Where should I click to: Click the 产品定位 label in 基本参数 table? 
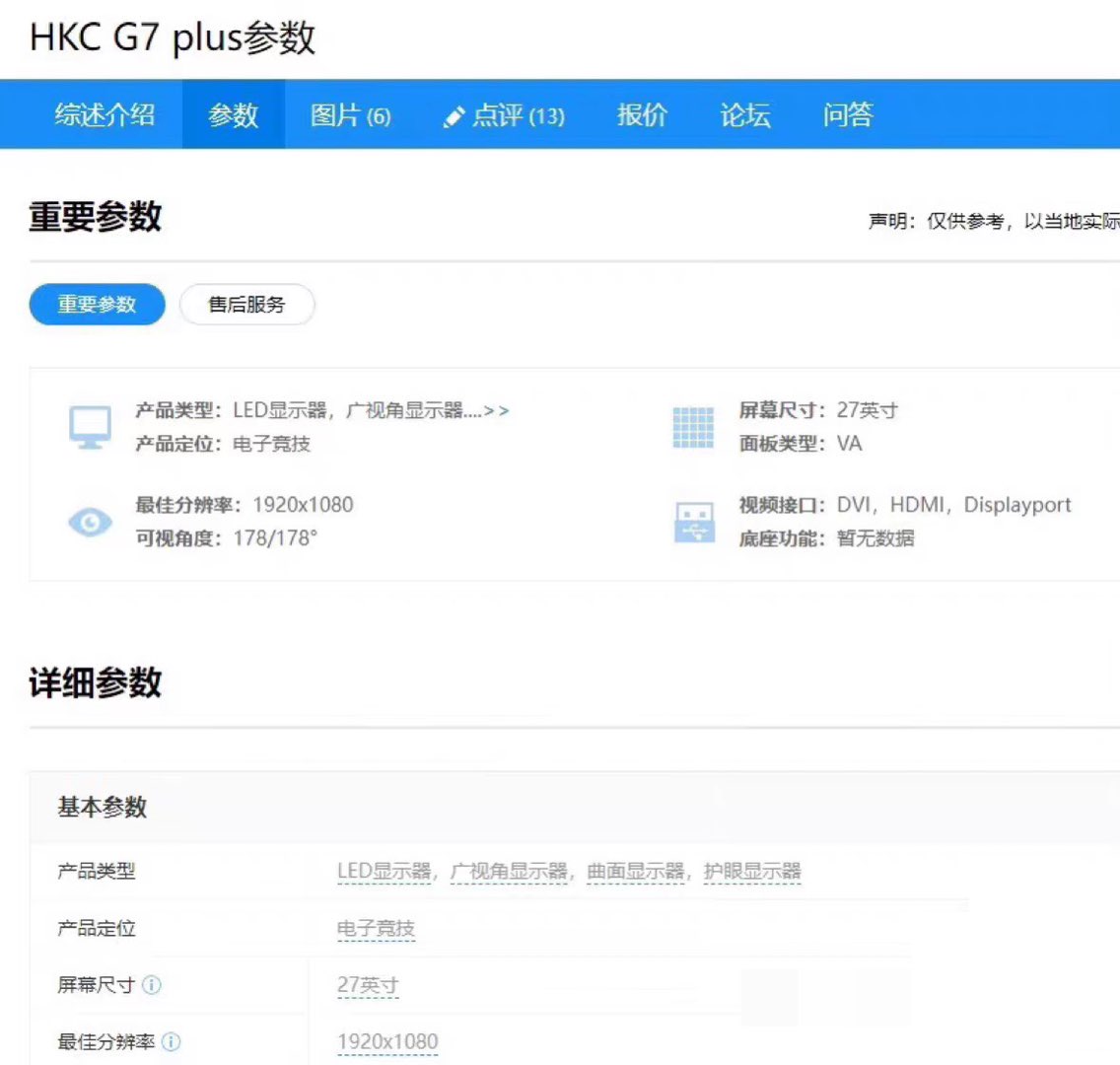97,929
